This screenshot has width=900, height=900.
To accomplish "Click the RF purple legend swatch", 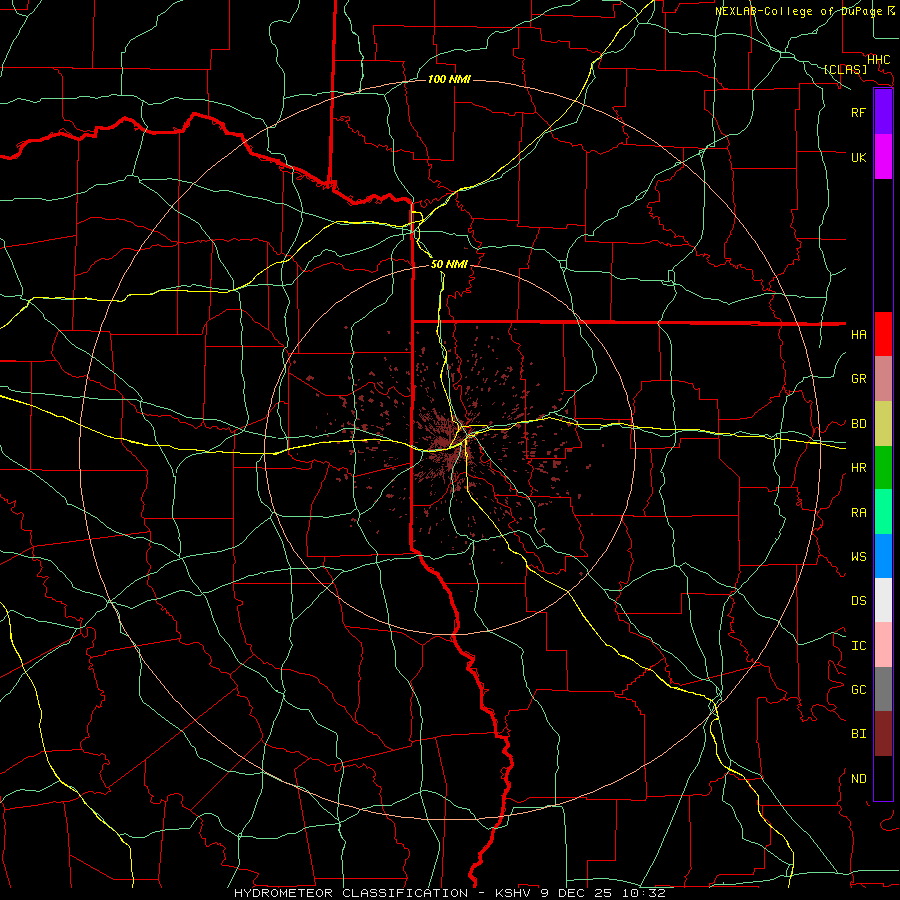I will 883,112.
